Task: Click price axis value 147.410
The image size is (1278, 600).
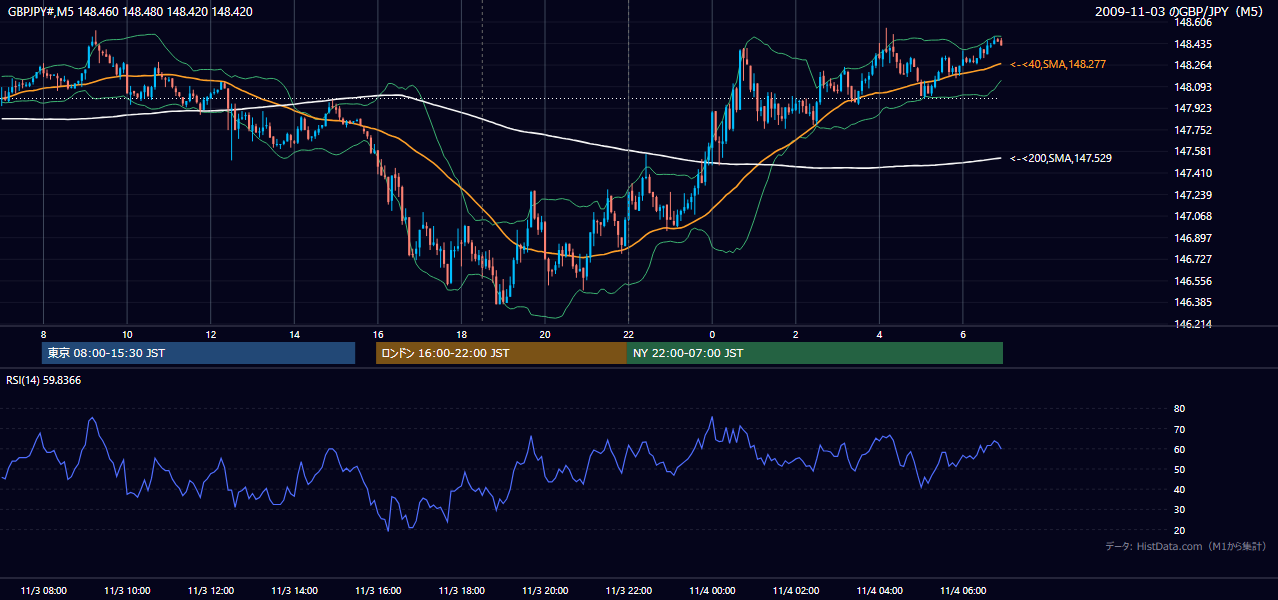Action: 1192,173
